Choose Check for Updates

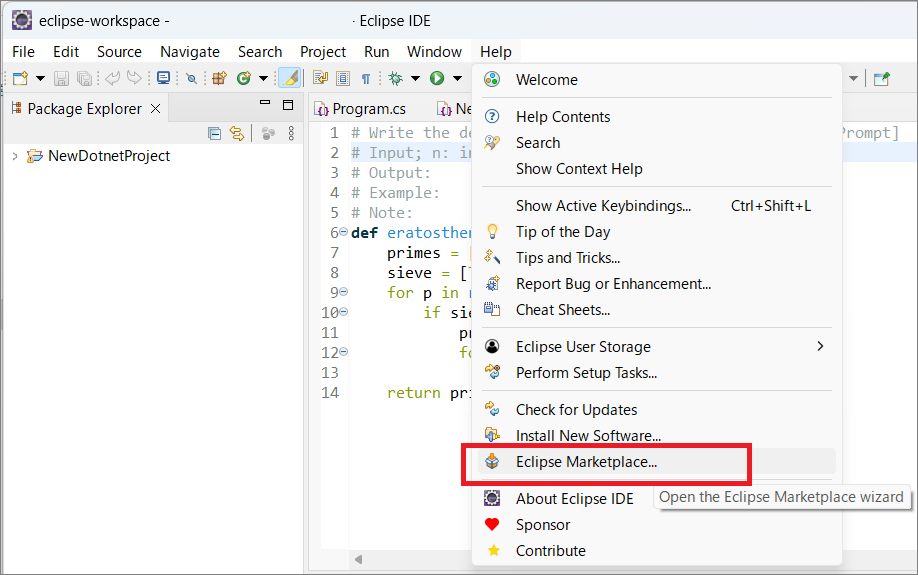(576, 409)
